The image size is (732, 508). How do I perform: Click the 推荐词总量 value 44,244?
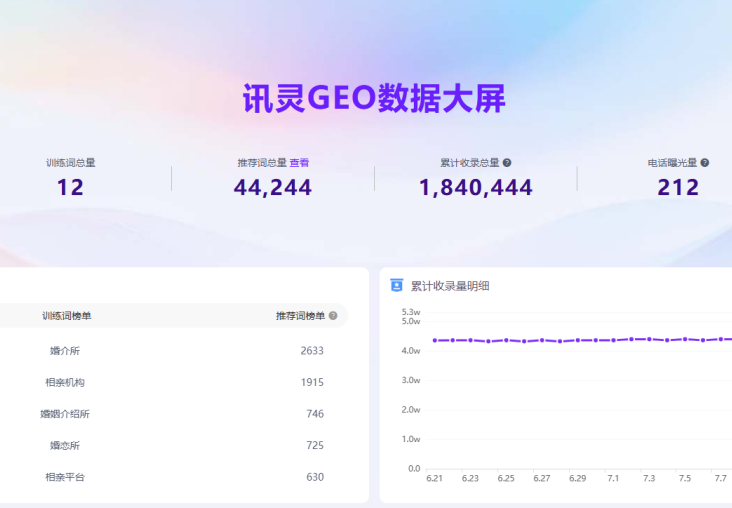273,188
